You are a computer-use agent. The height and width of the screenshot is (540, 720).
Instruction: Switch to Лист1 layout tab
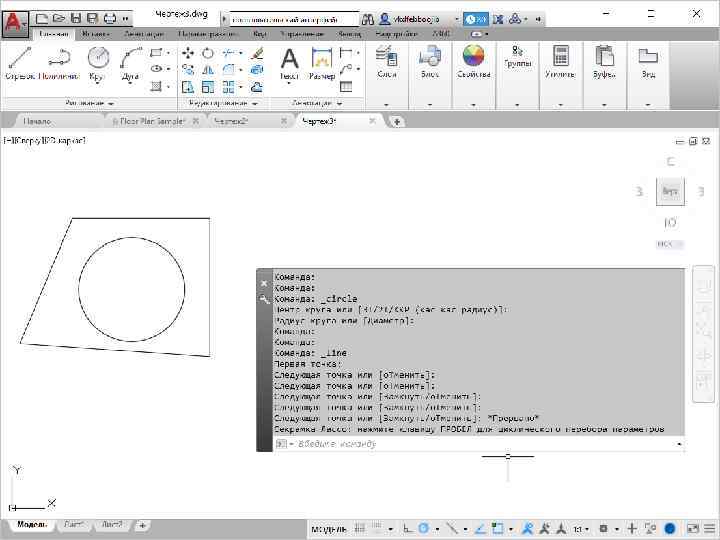[74, 524]
